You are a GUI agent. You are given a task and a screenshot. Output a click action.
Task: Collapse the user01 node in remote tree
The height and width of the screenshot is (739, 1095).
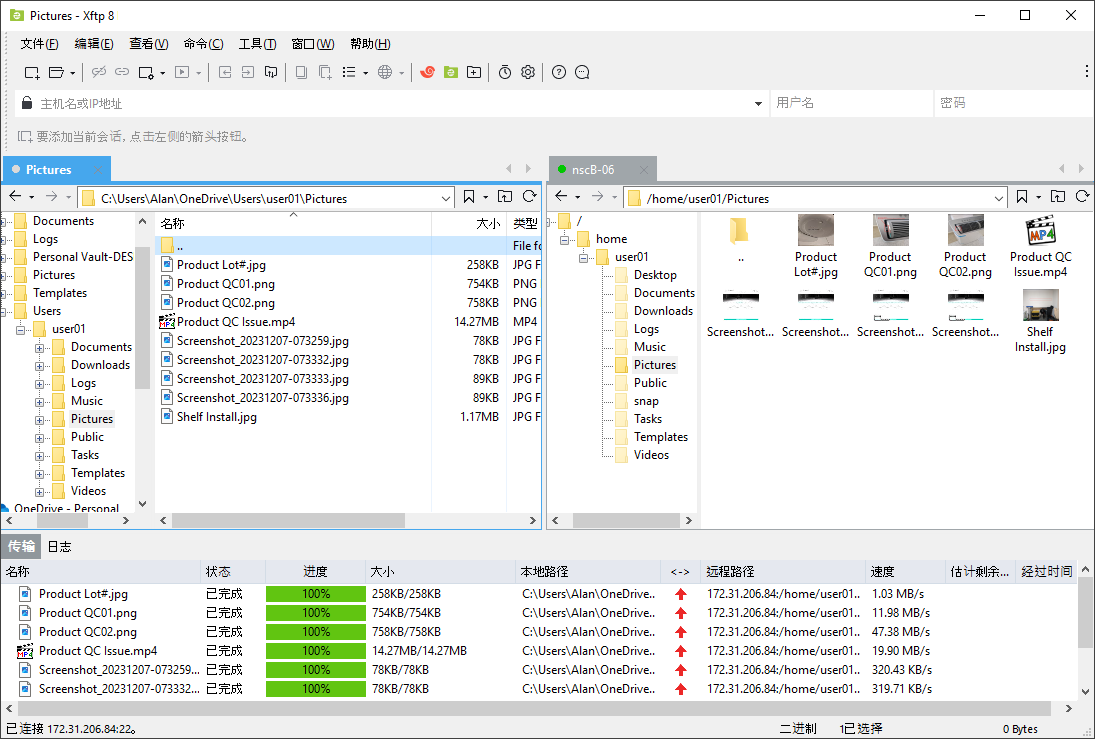(x=585, y=257)
